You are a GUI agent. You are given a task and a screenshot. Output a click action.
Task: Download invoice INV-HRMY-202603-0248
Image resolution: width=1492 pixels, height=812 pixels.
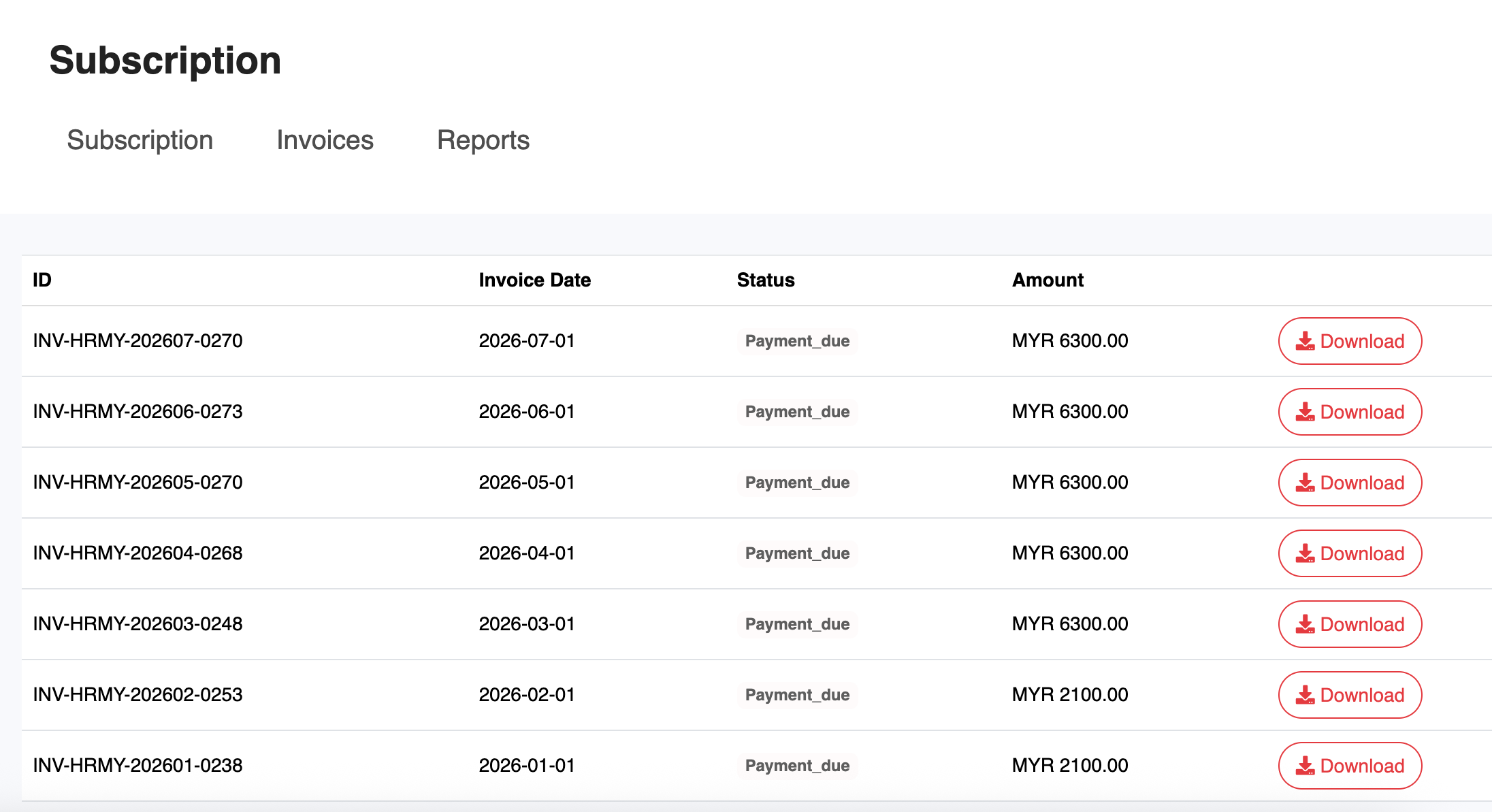click(x=1350, y=624)
